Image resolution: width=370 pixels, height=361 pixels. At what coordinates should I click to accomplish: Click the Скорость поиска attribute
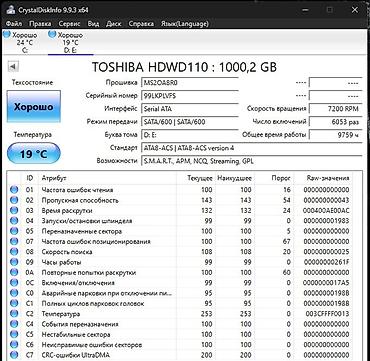click(67, 252)
